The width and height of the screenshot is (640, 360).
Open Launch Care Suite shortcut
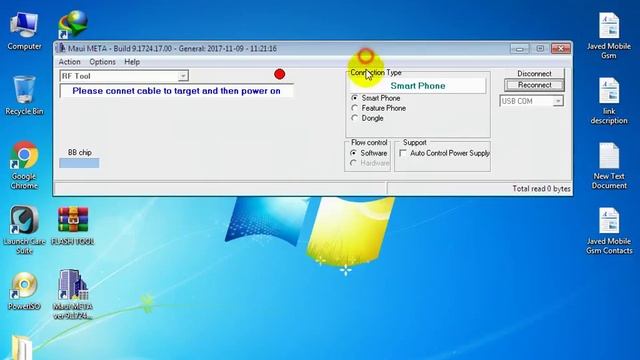pyautogui.click(x=24, y=230)
